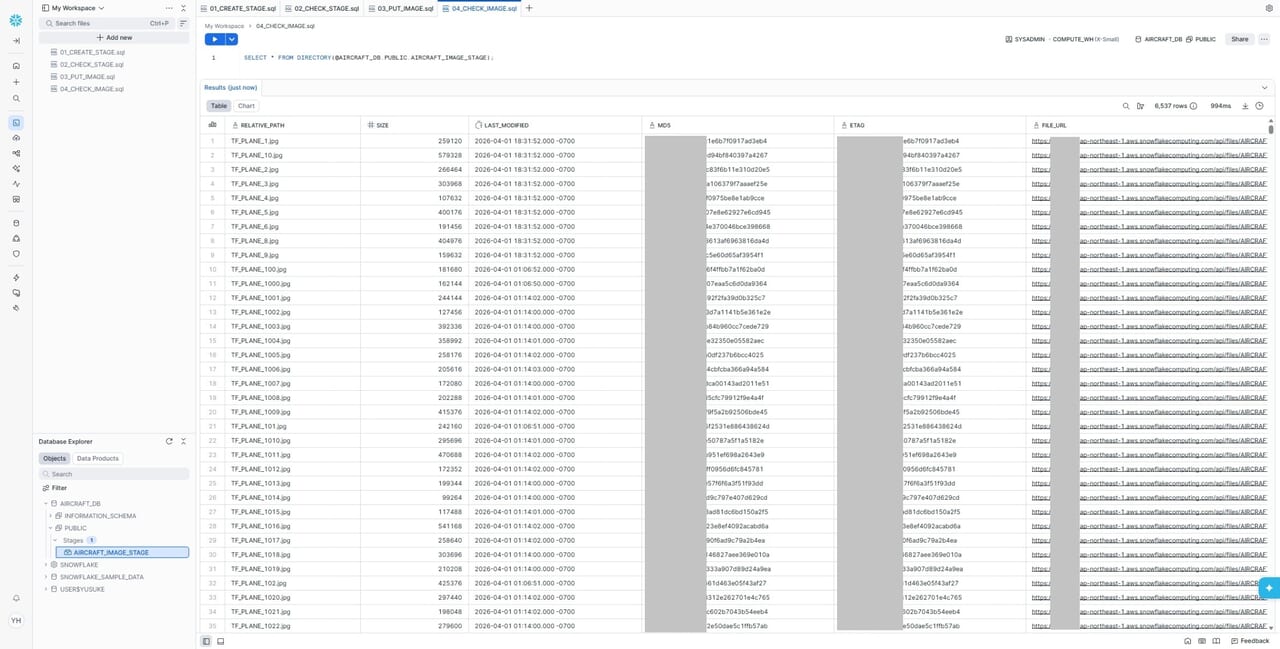Open the Data Products tab
1280x649 pixels.
[98, 458]
